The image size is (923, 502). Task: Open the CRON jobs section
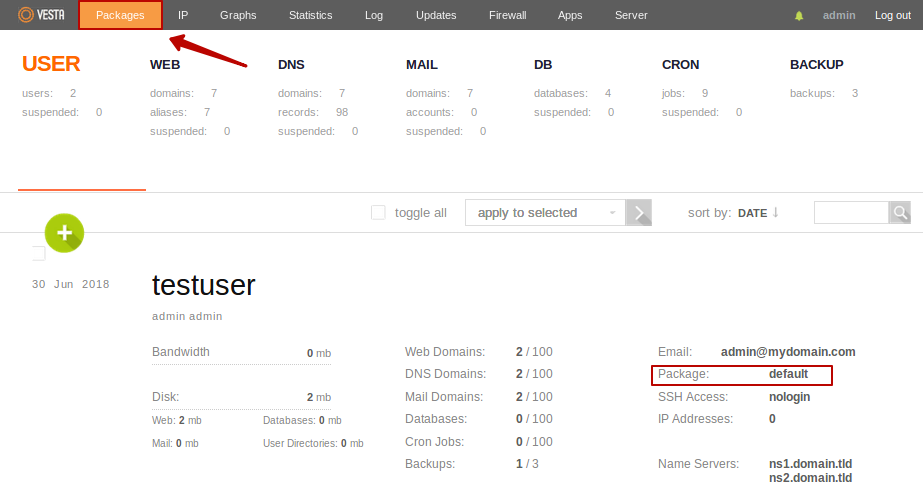(680, 65)
